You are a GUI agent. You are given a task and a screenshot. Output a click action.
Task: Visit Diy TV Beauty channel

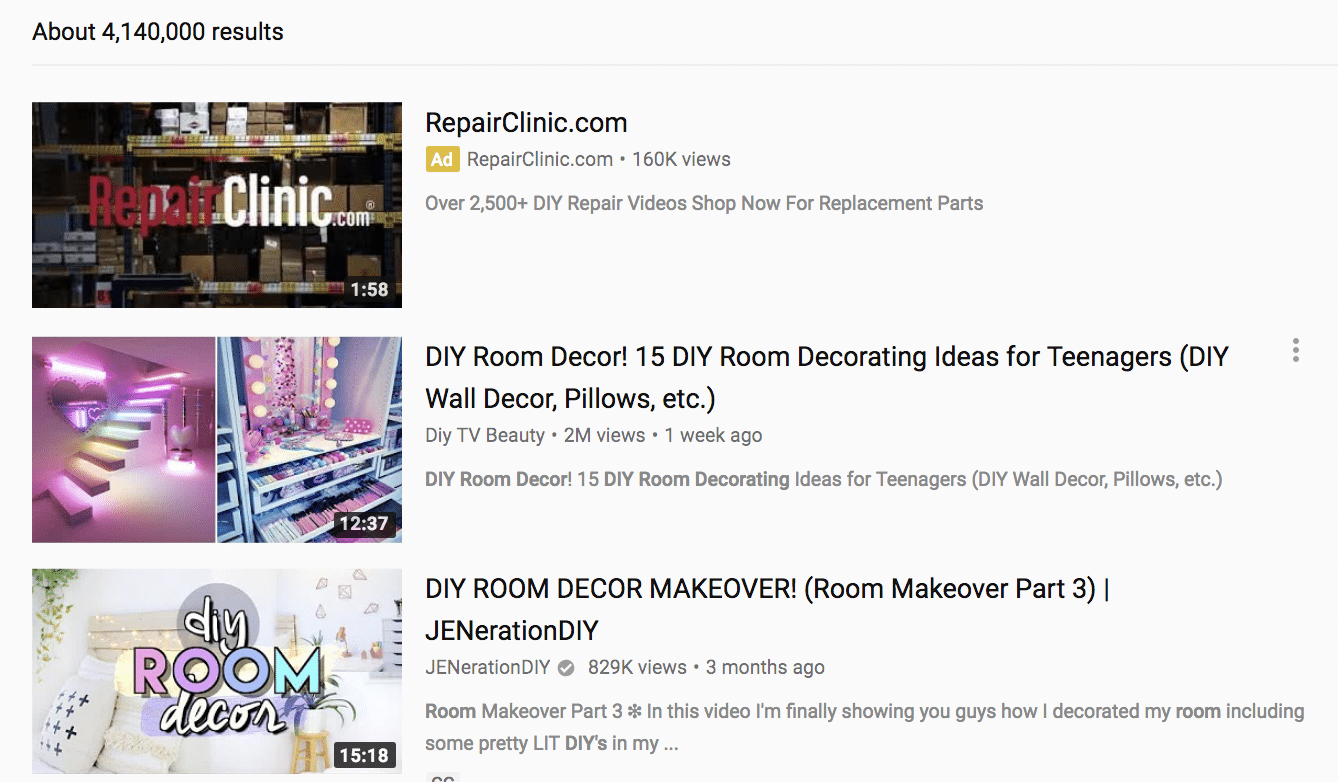tap(485, 435)
